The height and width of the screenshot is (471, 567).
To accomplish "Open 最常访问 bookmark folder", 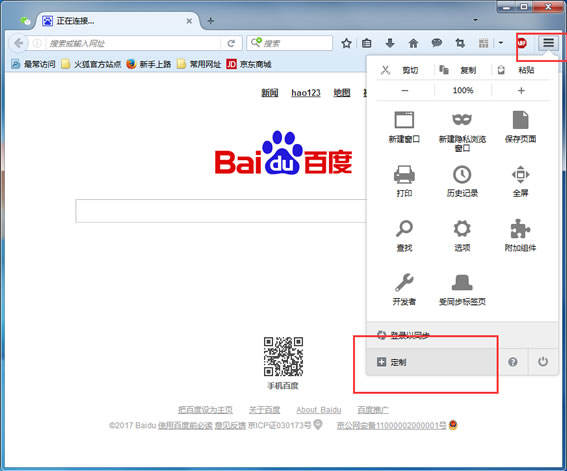I will click(x=33, y=64).
